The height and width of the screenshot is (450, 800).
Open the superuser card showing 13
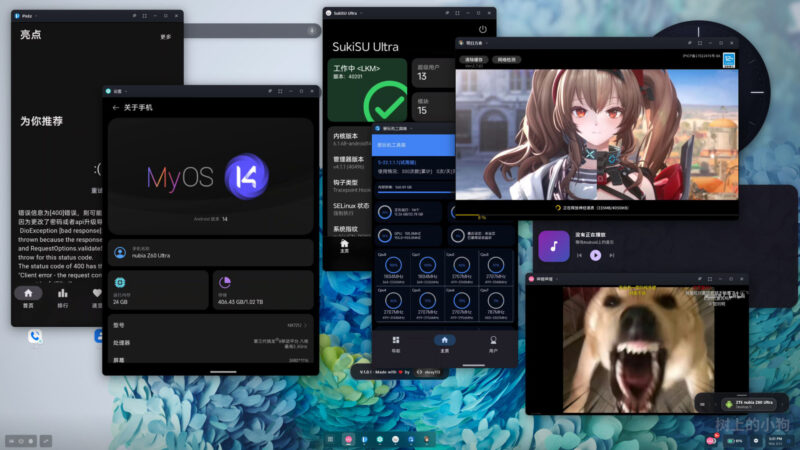click(434, 72)
